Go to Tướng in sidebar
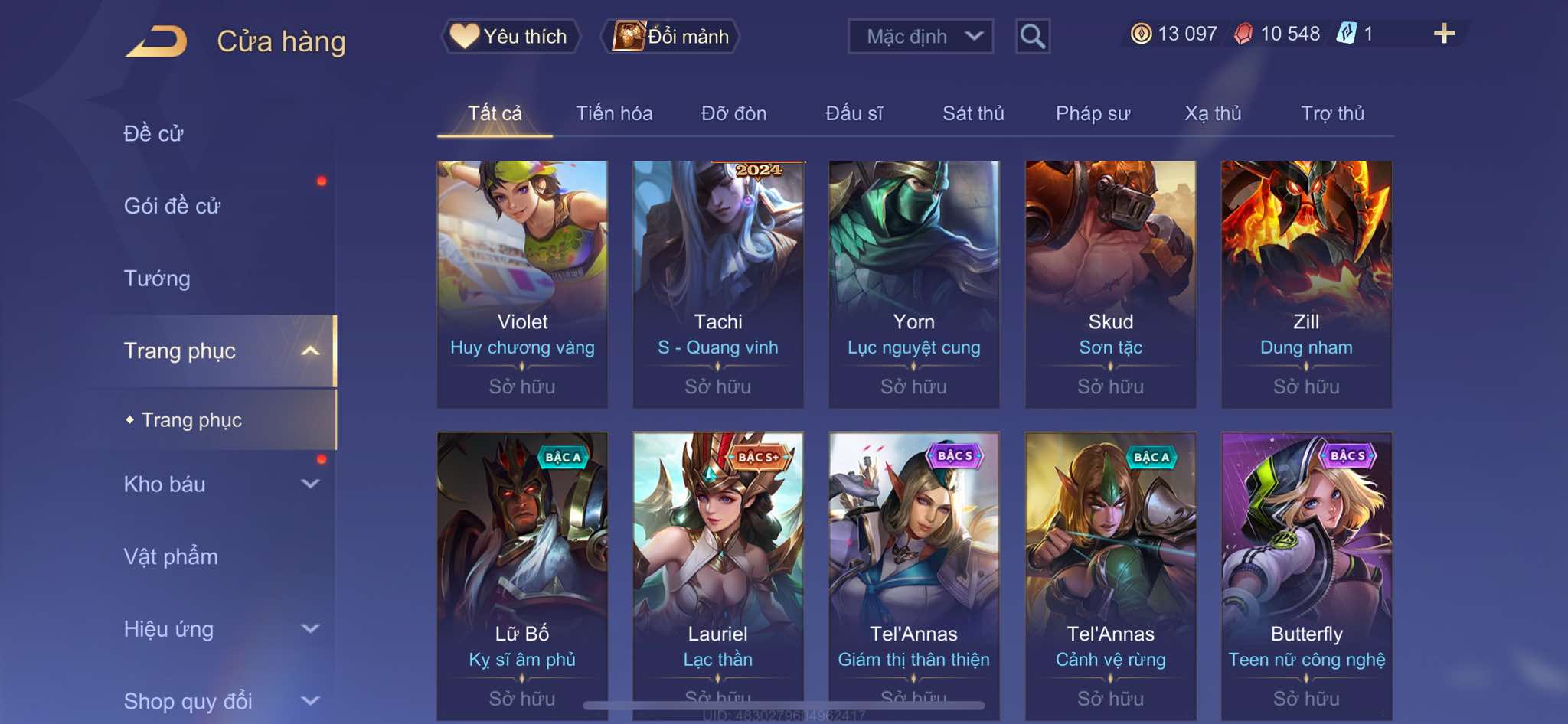1568x724 pixels. 157,279
